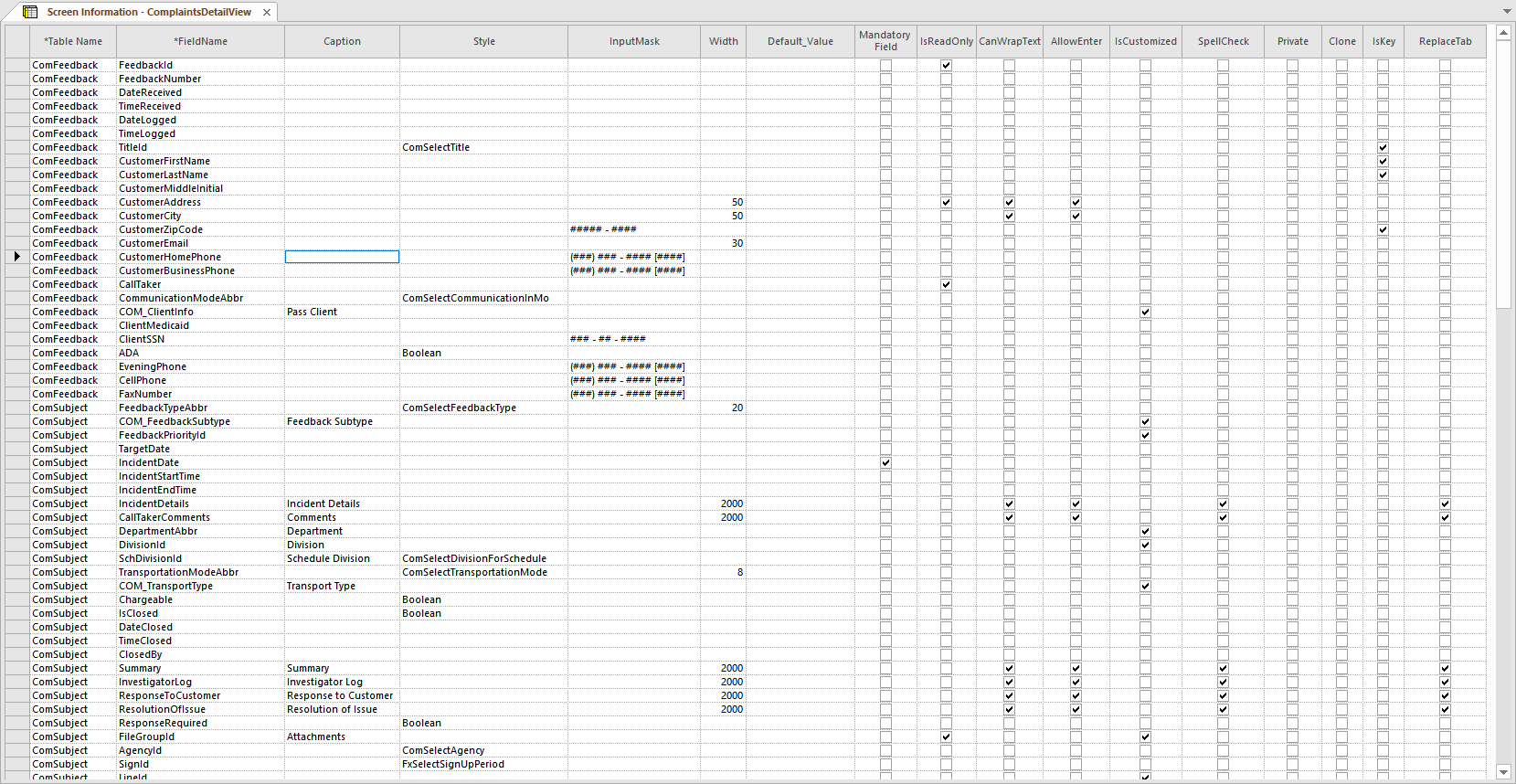1516x784 pixels.
Task: Click the Default_Value column header
Action: pyautogui.click(x=800, y=41)
